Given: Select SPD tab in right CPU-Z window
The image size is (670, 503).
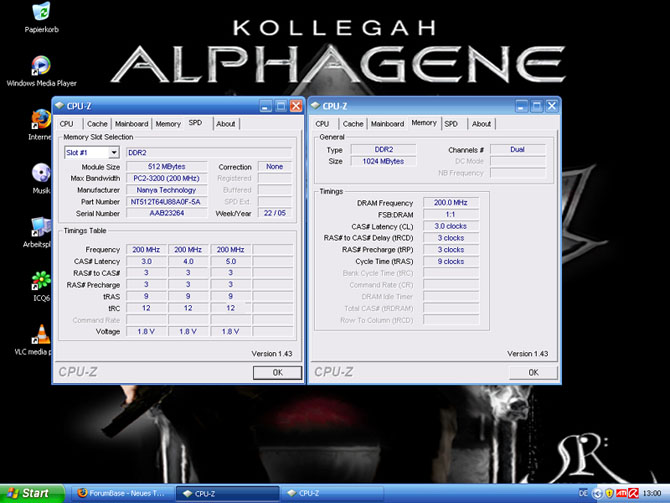Looking at the screenshot, I should click(x=451, y=124).
